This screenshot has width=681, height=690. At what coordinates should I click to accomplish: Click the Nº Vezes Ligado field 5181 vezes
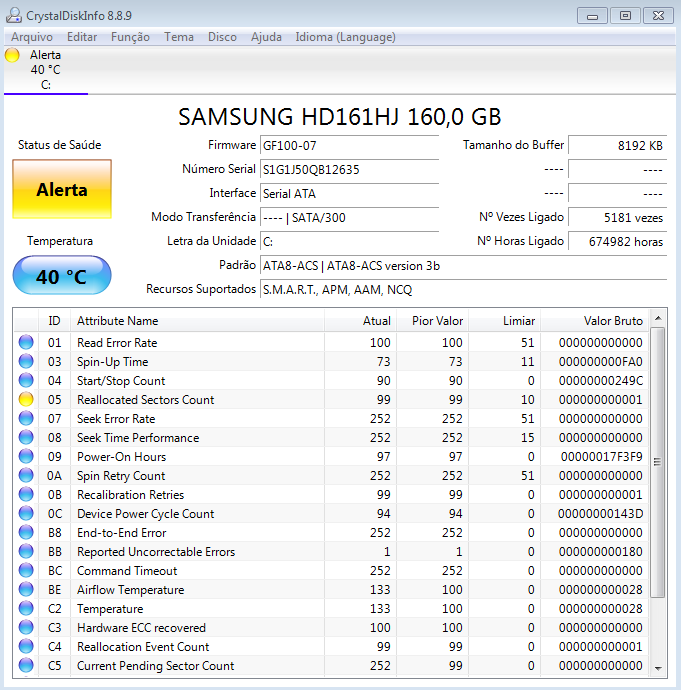[x=617, y=217]
